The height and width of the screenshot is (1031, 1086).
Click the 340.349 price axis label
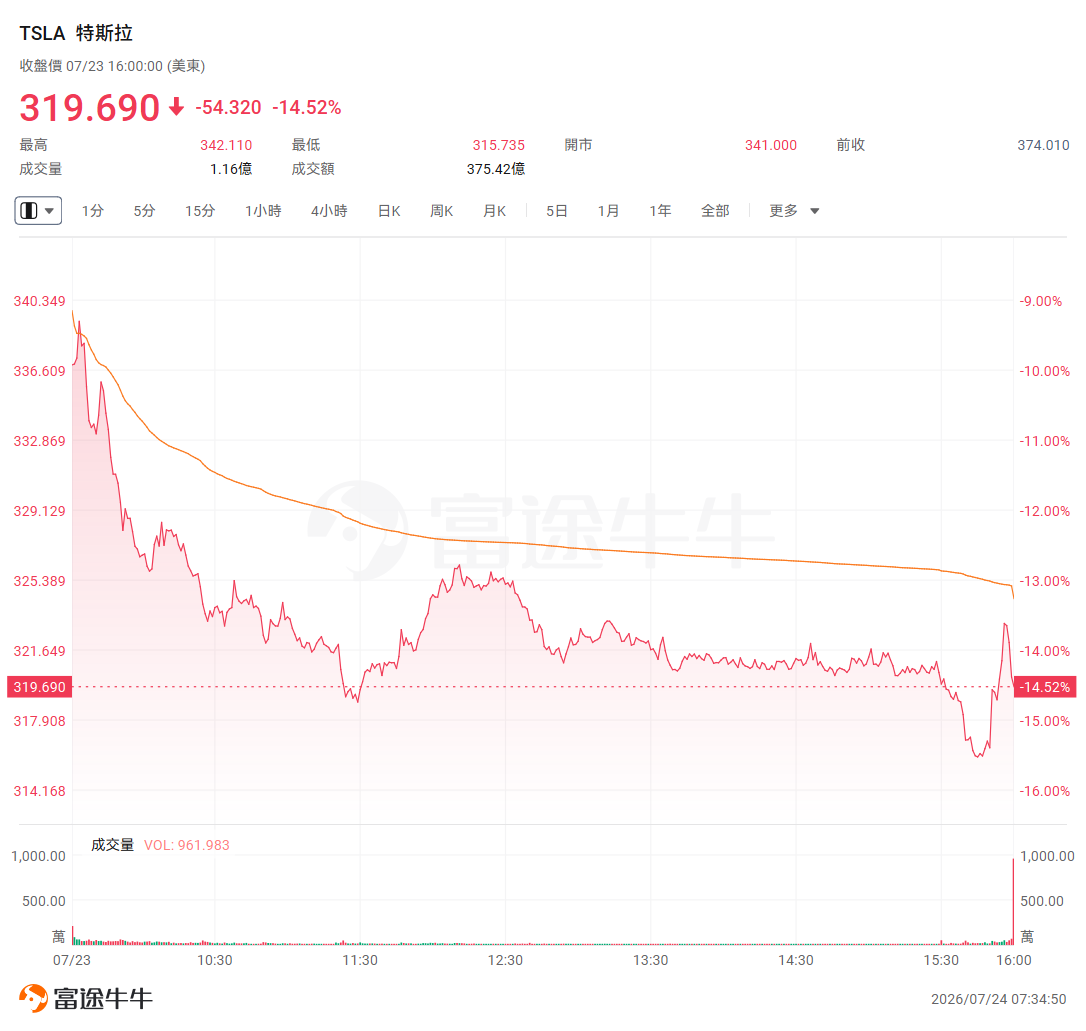39,301
